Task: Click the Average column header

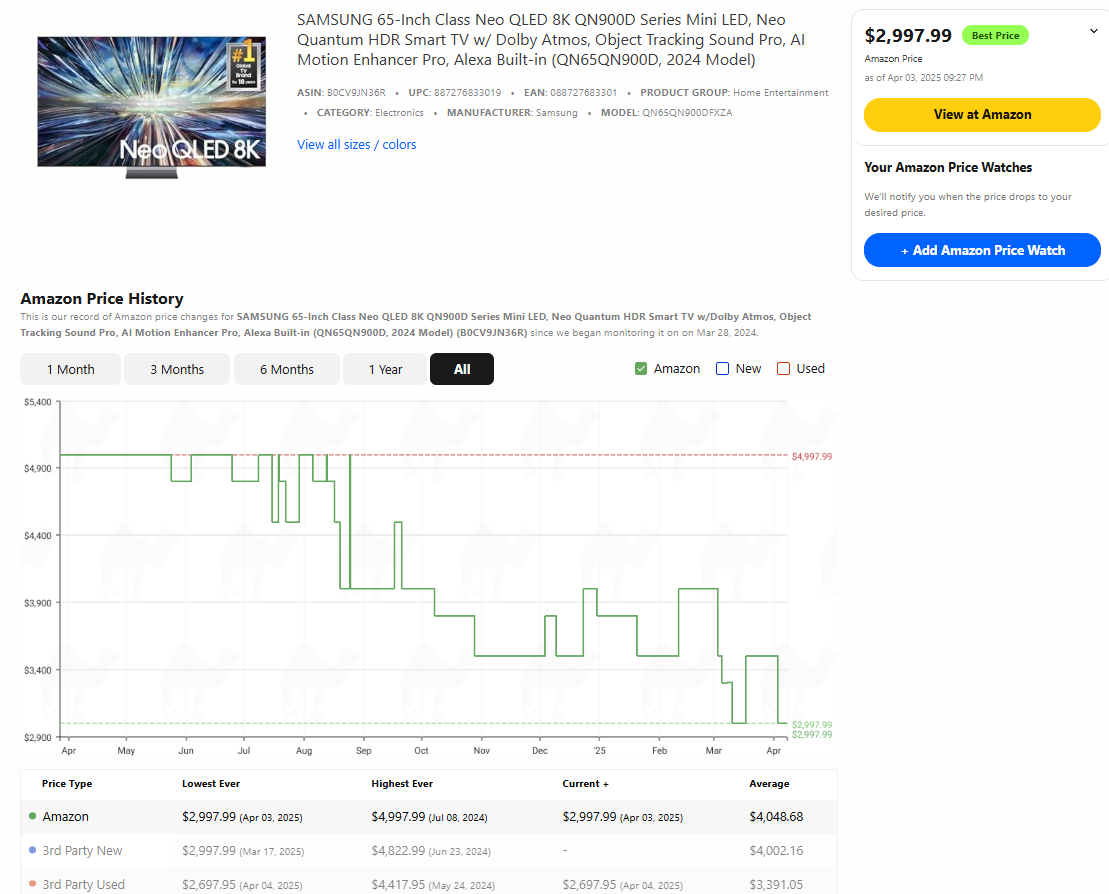Action: tap(769, 784)
